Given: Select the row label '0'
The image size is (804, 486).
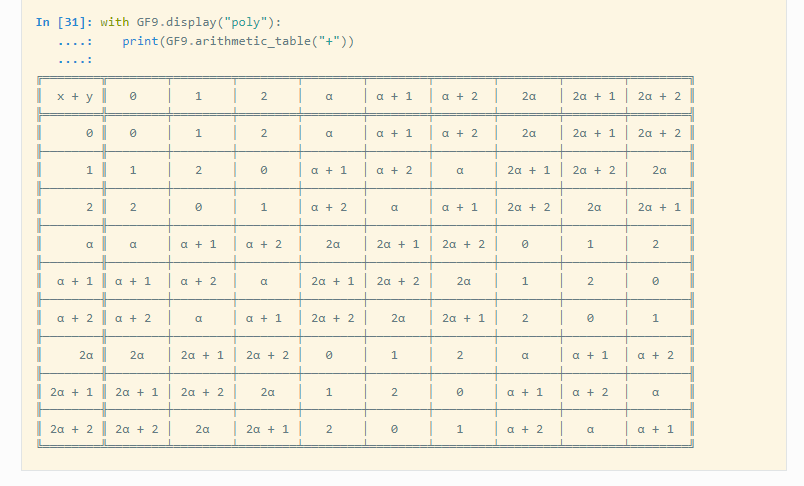Looking at the screenshot, I should pyautogui.click(x=89, y=133).
